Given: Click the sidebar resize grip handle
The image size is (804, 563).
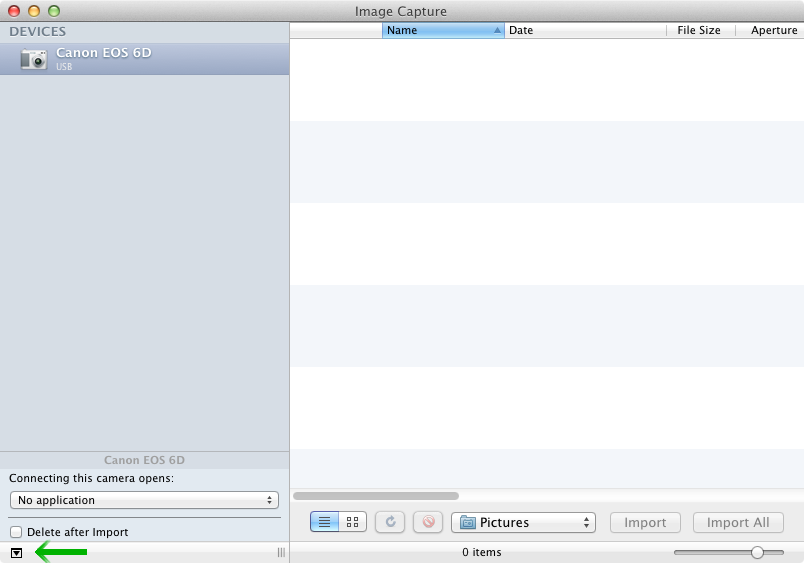Looking at the screenshot, I should pyautogui.click(x=281, y=552).
